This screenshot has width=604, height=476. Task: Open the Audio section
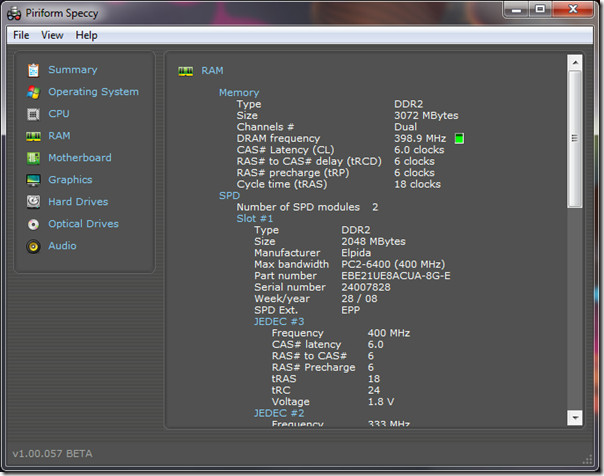(62, 245)
